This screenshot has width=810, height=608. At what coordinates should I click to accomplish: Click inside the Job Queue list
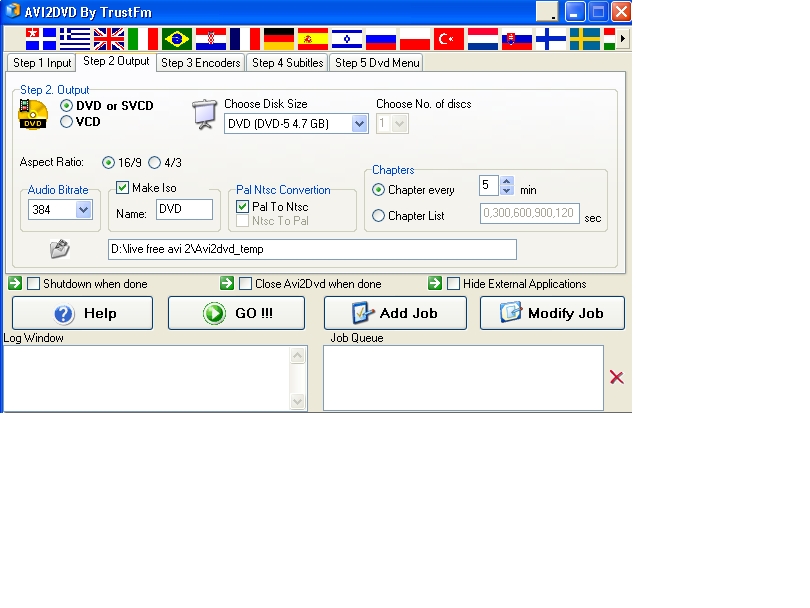[463, 378]
